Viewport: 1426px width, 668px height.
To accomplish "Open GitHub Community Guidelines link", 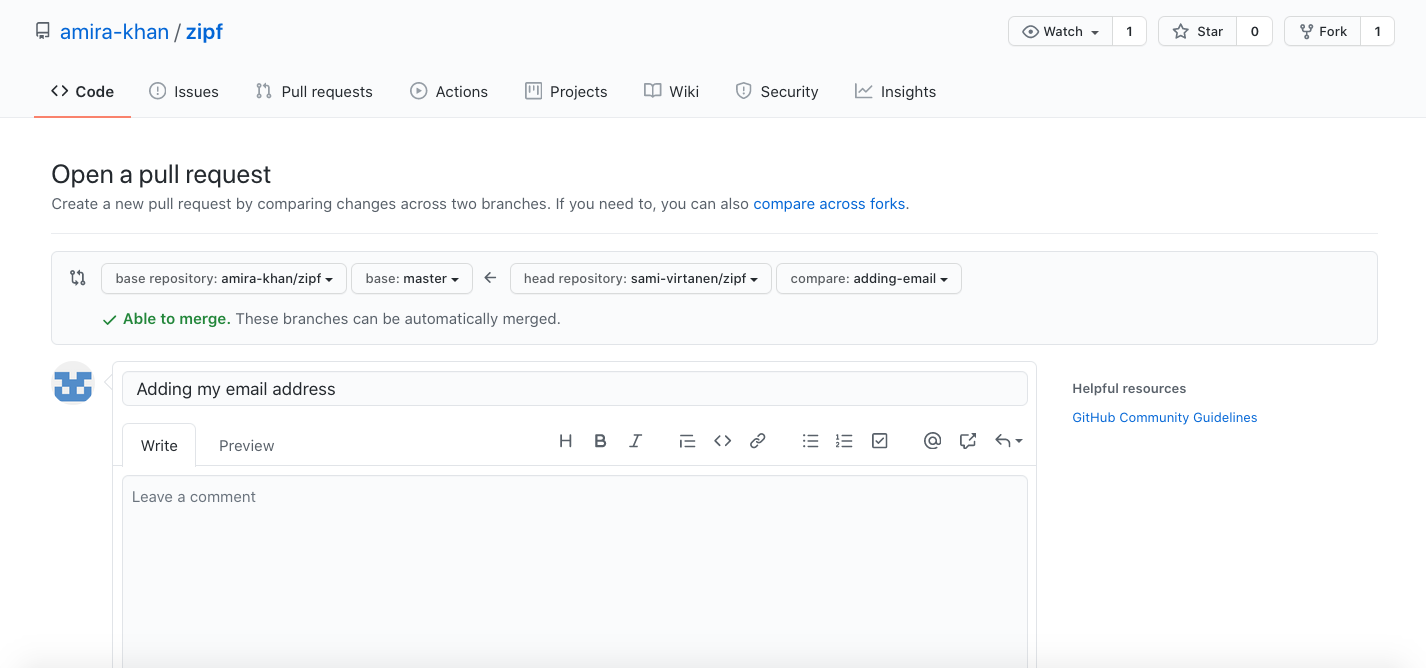I will point(1165,417).
